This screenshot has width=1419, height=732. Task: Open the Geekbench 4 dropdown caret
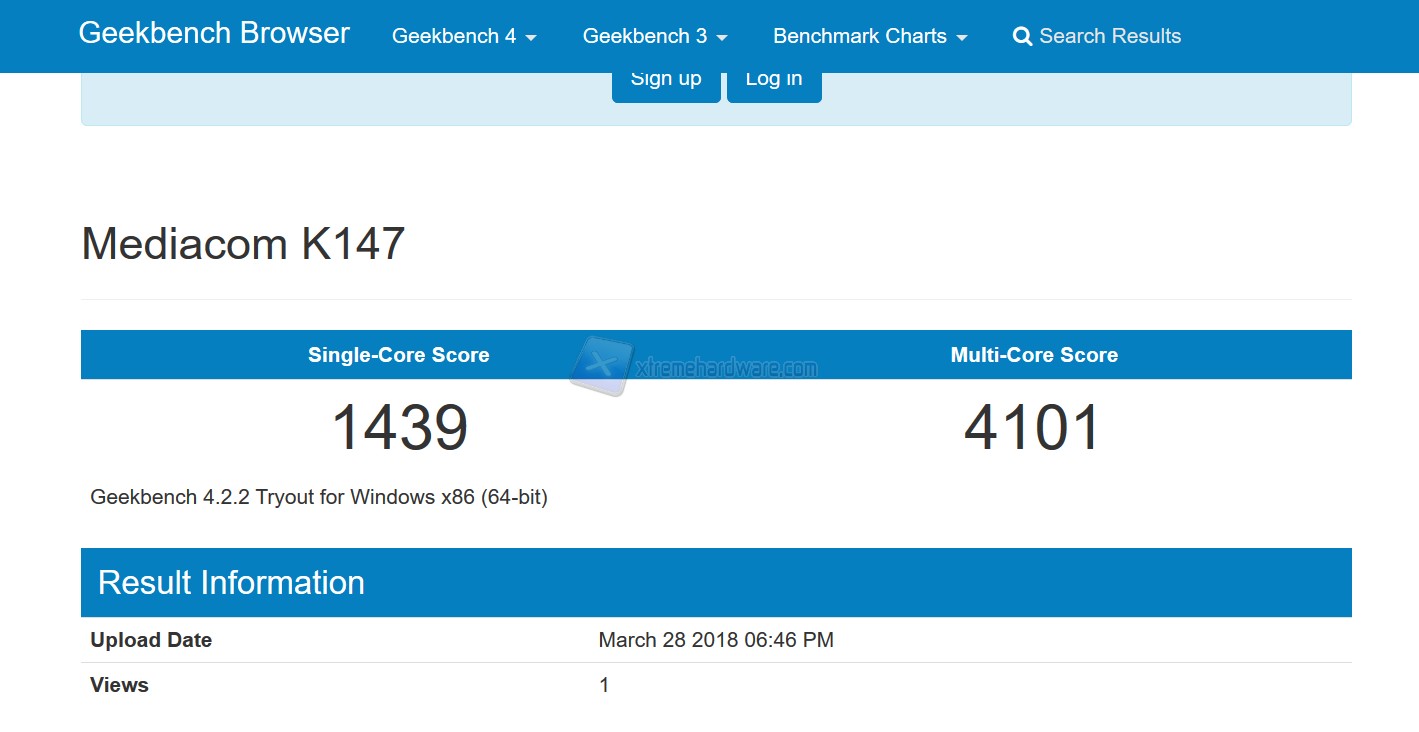tap(532, 38)
